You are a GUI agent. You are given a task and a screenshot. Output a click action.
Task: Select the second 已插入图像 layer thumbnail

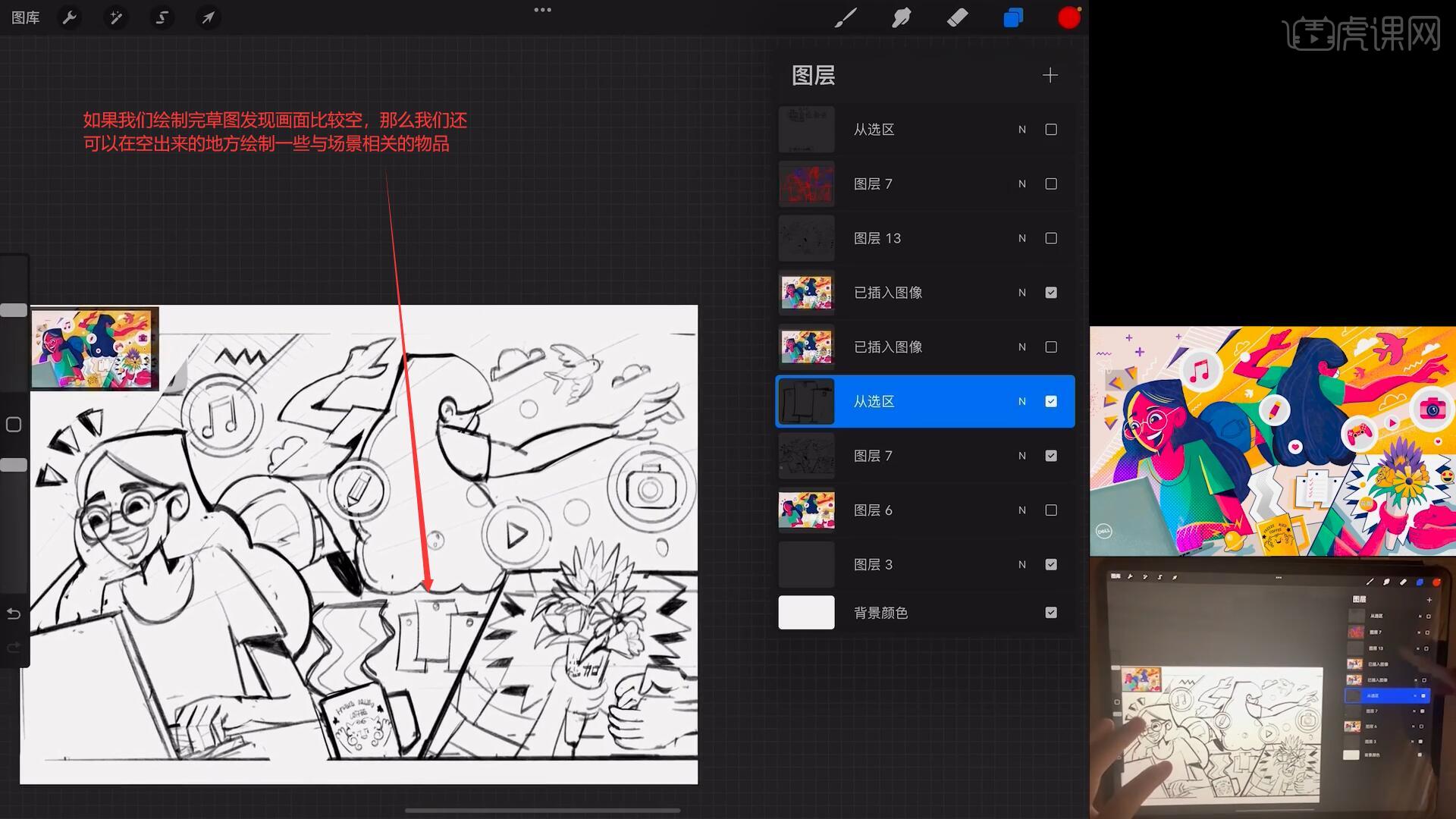coord(806,347)
